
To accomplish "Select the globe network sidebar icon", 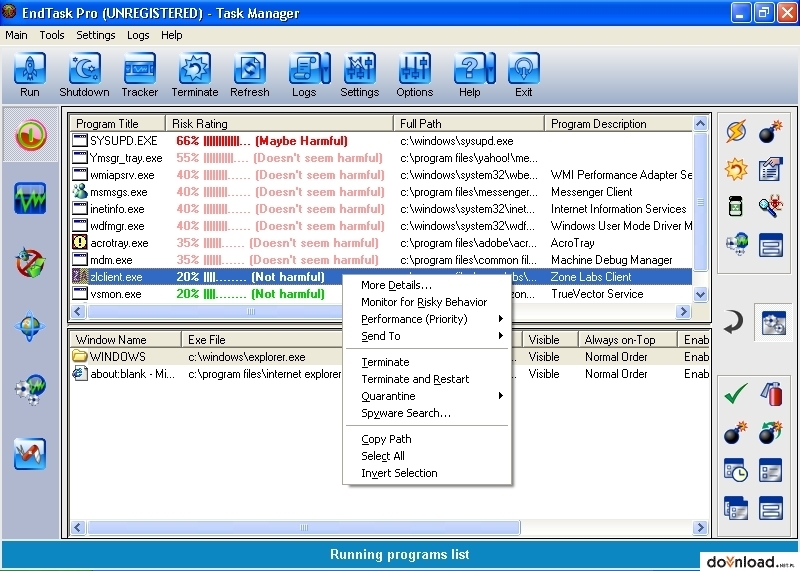I will 30,326.
